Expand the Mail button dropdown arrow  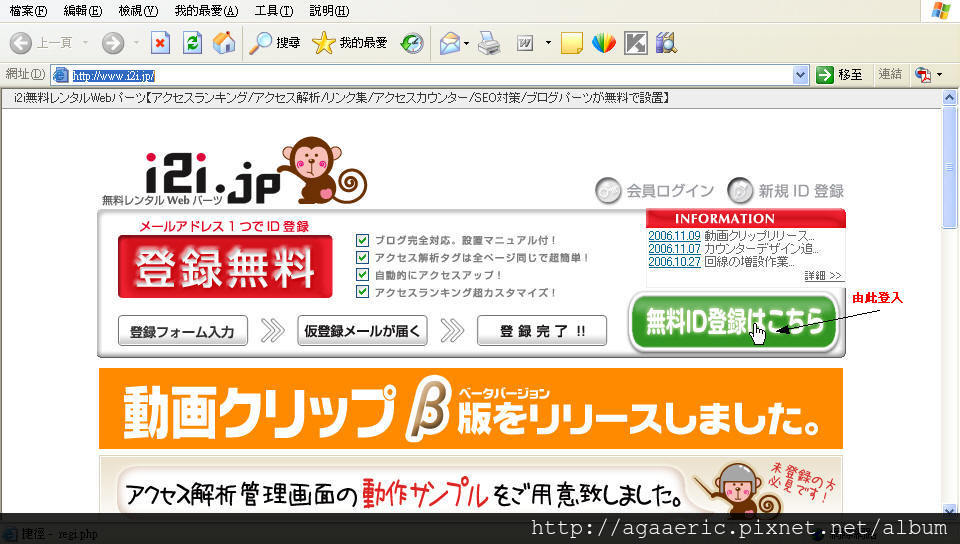point(467,43)
